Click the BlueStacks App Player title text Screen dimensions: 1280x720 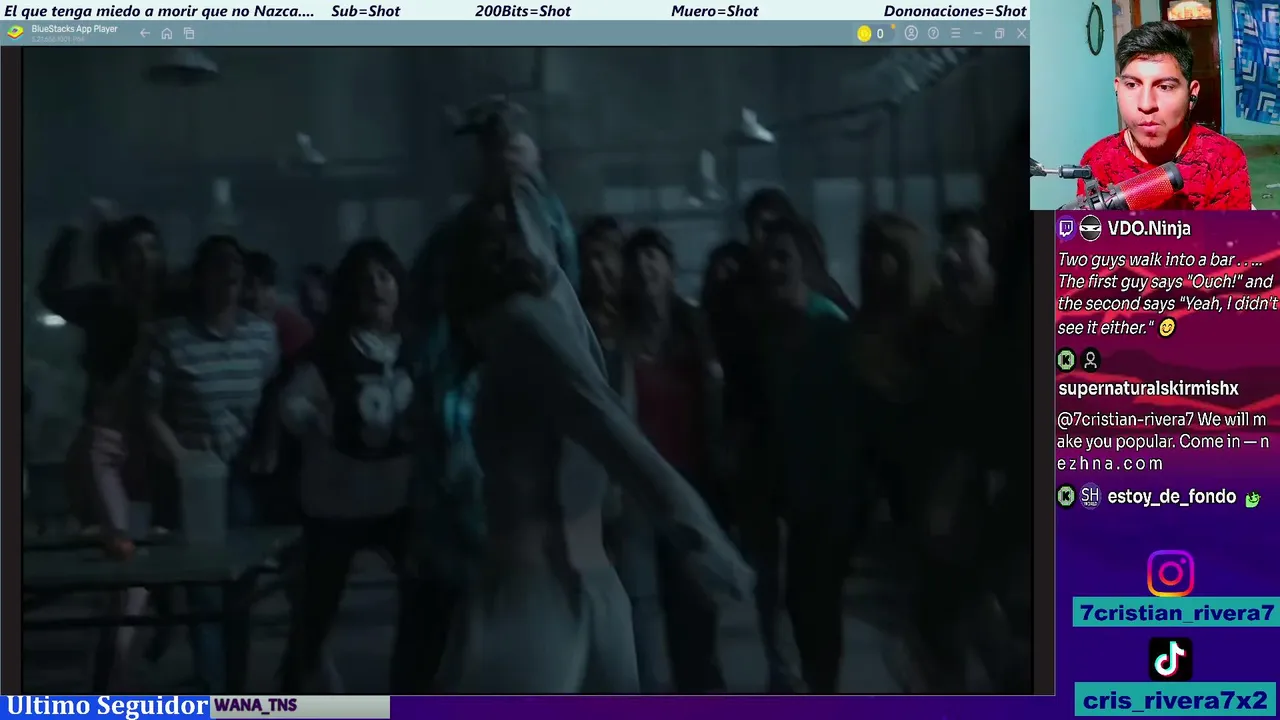[74, 29]
